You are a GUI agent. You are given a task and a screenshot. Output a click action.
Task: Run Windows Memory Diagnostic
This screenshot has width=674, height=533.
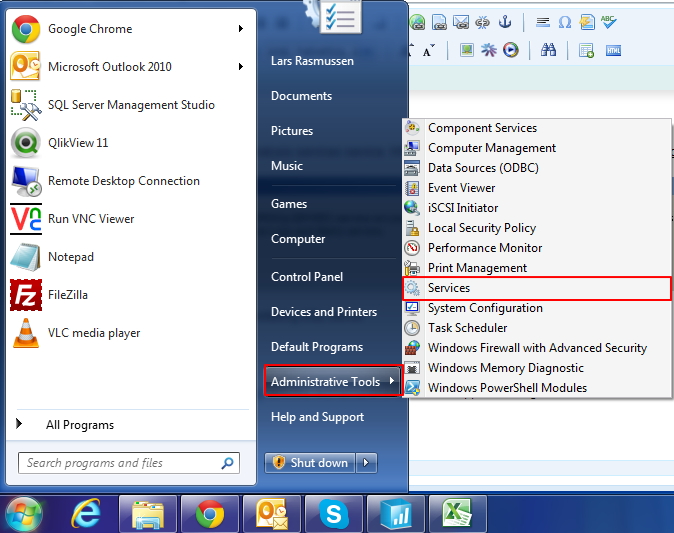[536, 368]
